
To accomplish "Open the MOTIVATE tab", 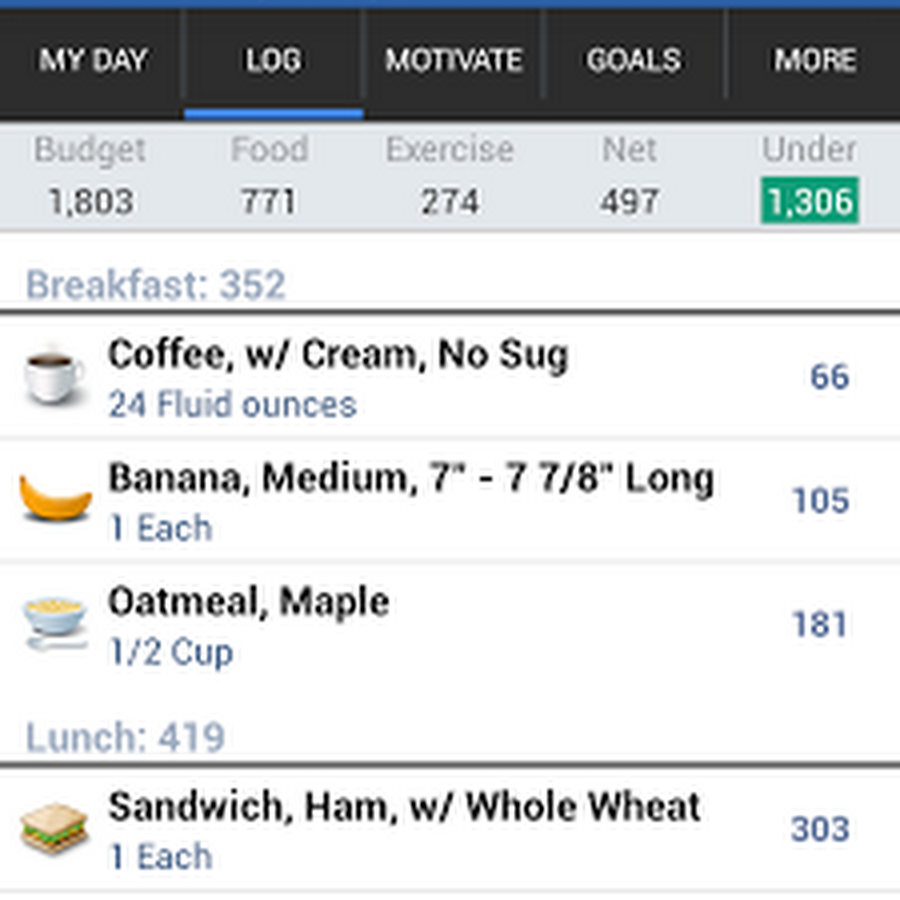I will pyautogui.click(x=454, y=60).
